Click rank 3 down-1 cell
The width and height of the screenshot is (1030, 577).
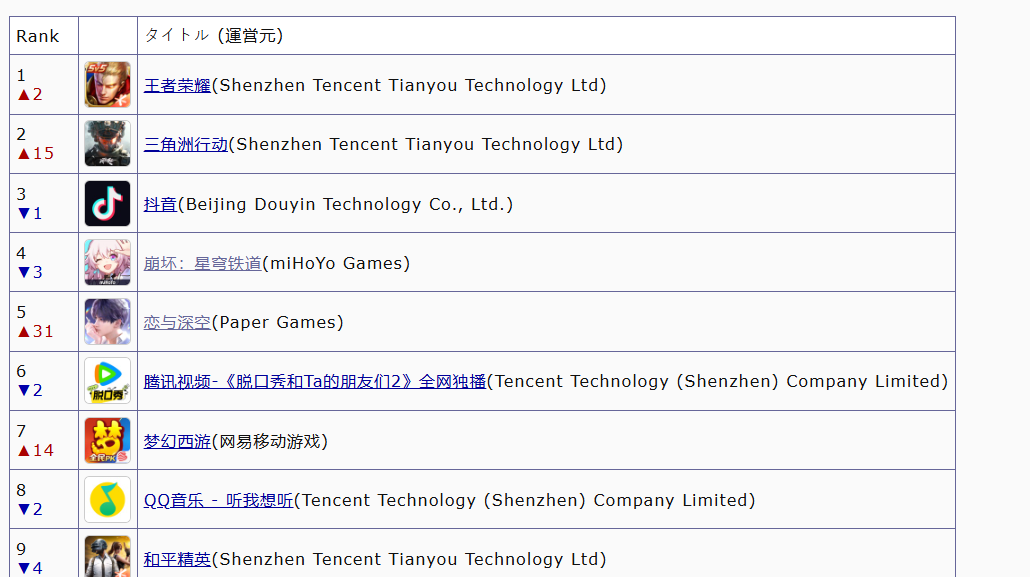(44, 204)
